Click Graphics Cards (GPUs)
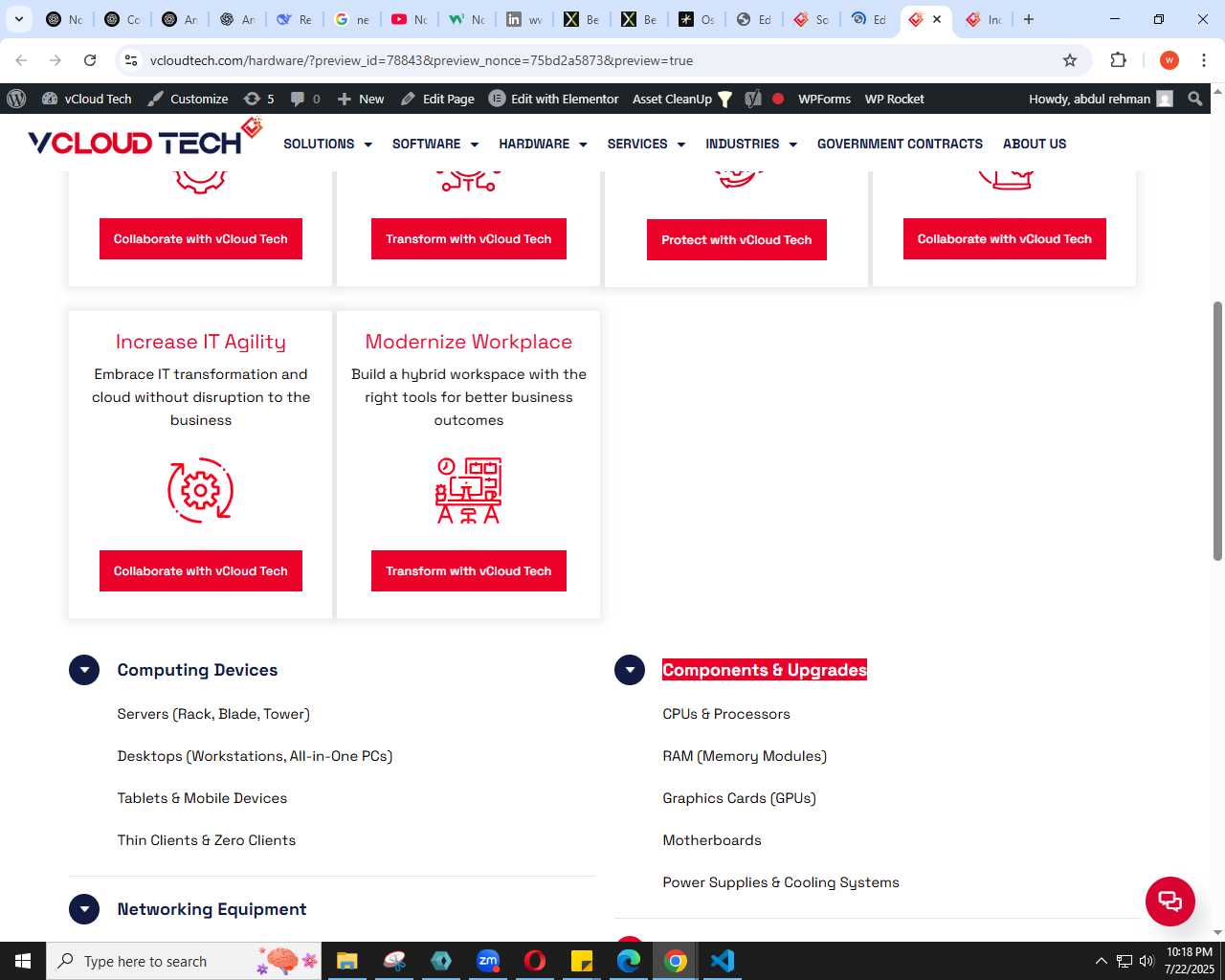This screenshot has width=1225, height=980. 739,798
